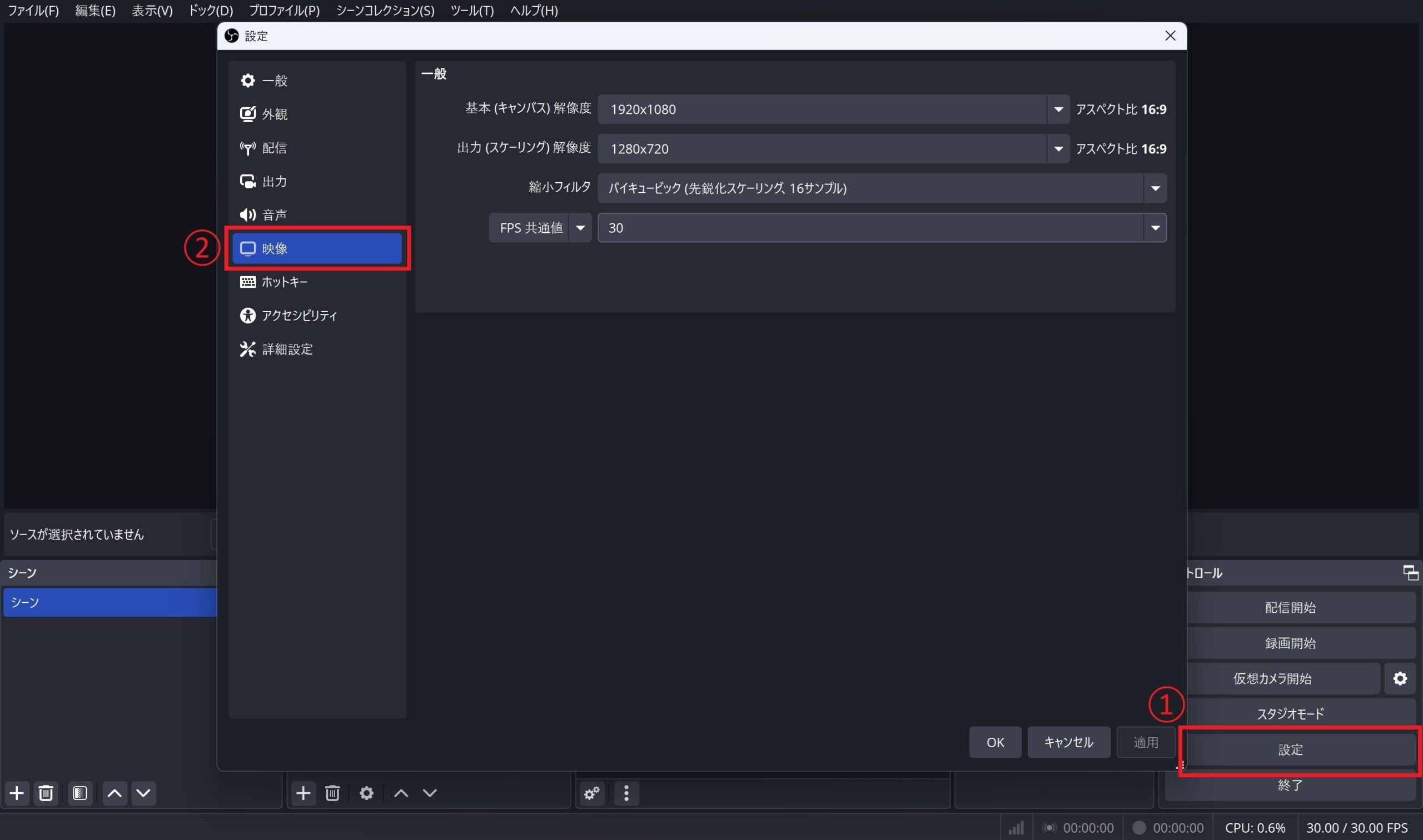This screenshot has width=1423, height=840.
Task: Open the ツール(T) menu
Action: tap(472, 10)
